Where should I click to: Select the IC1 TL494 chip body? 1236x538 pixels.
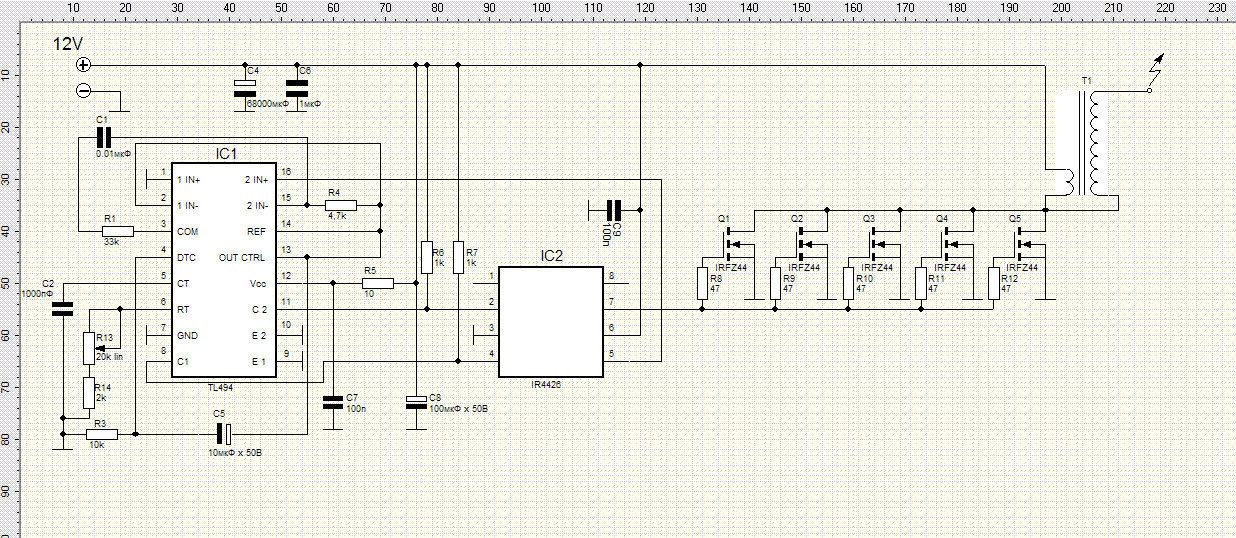tap(224, 270)
